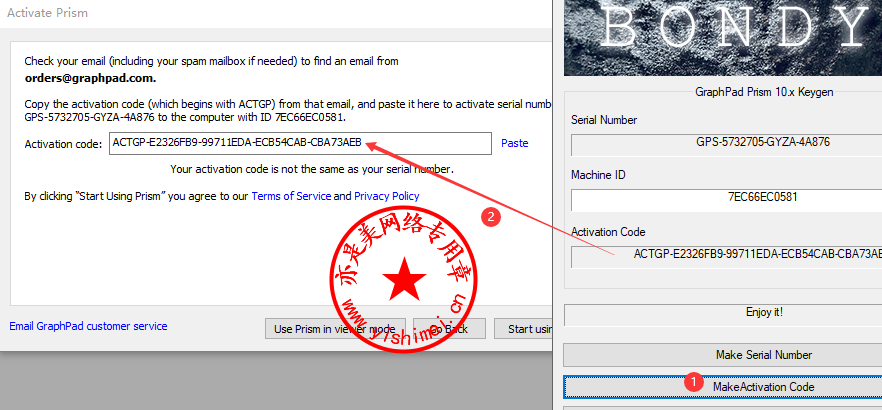This screenshot has height=410, width=882.
Task: Click the Activate Prism window title
Action: (x=47, y=12)
